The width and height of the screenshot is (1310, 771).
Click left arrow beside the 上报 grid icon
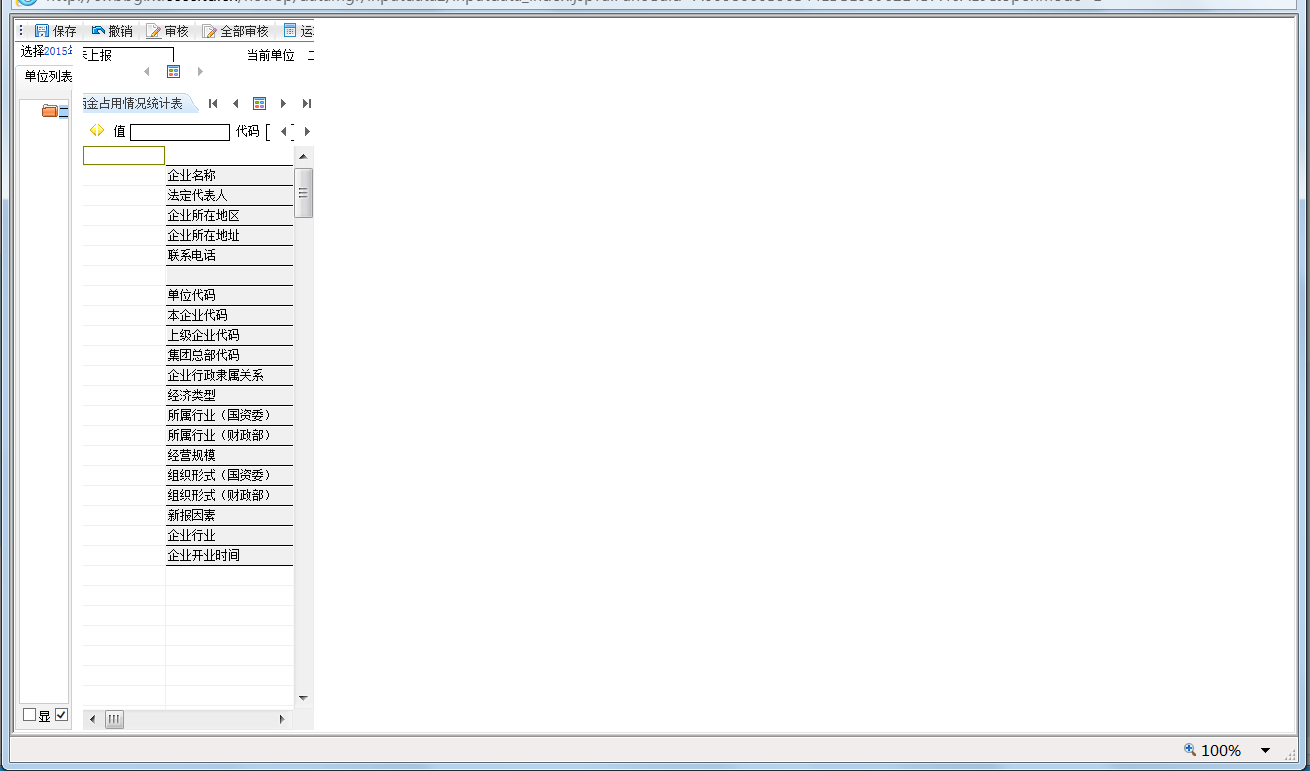click(x=147, y=71)
